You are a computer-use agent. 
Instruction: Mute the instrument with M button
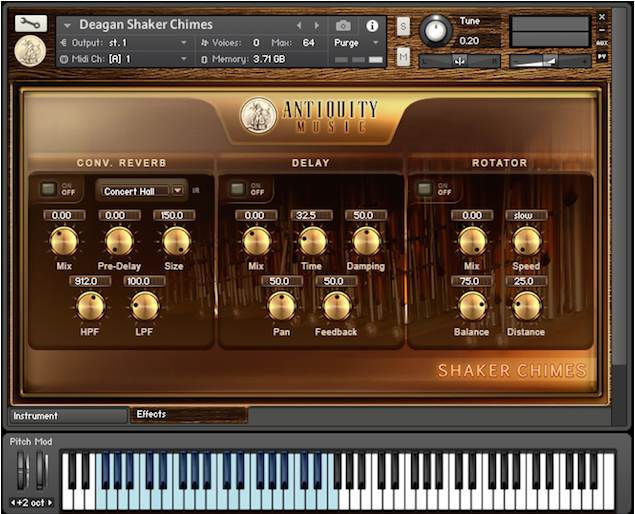click(403, 57)
